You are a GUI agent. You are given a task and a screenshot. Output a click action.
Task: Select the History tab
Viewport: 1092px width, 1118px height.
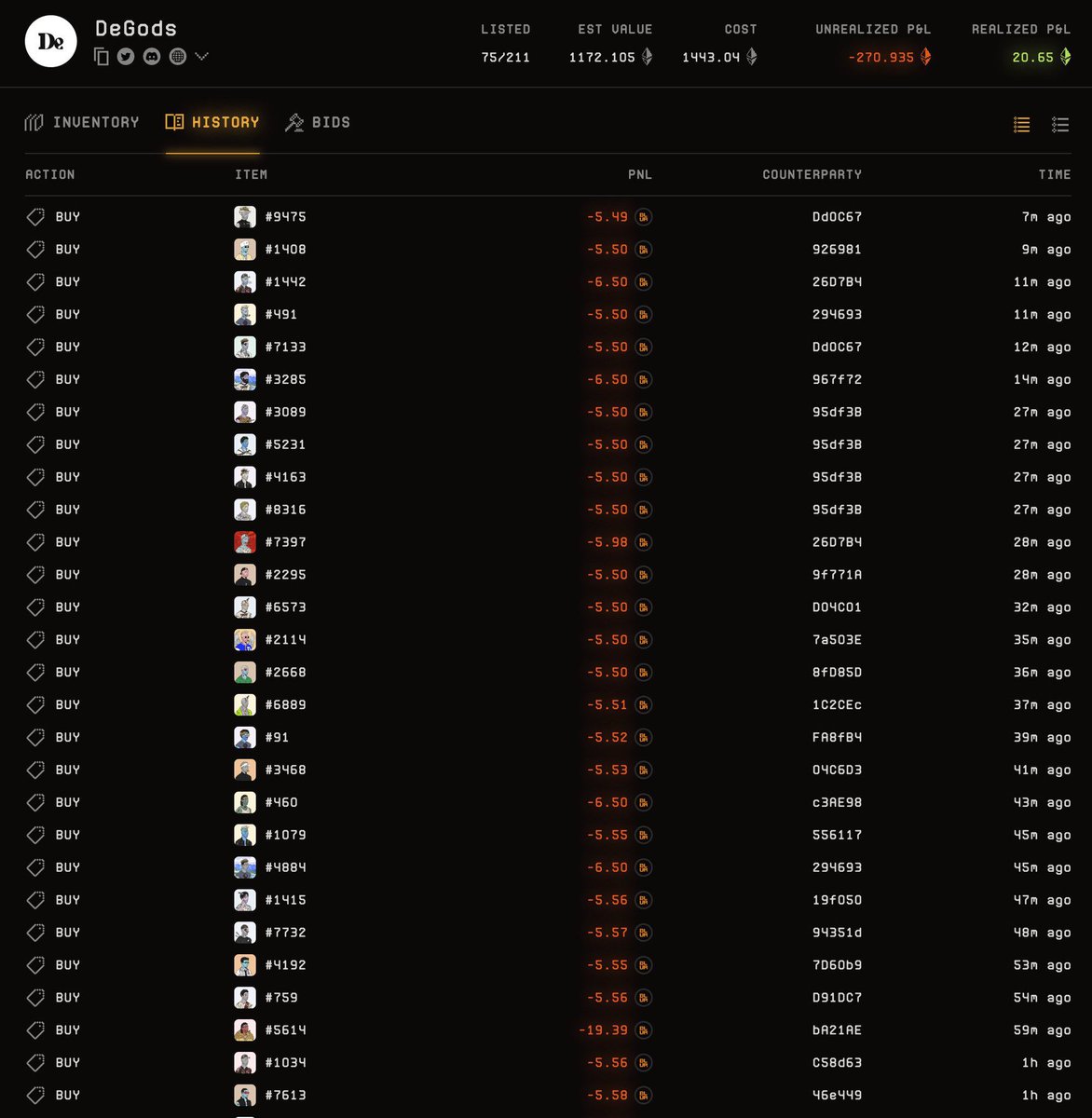(212, 122)
